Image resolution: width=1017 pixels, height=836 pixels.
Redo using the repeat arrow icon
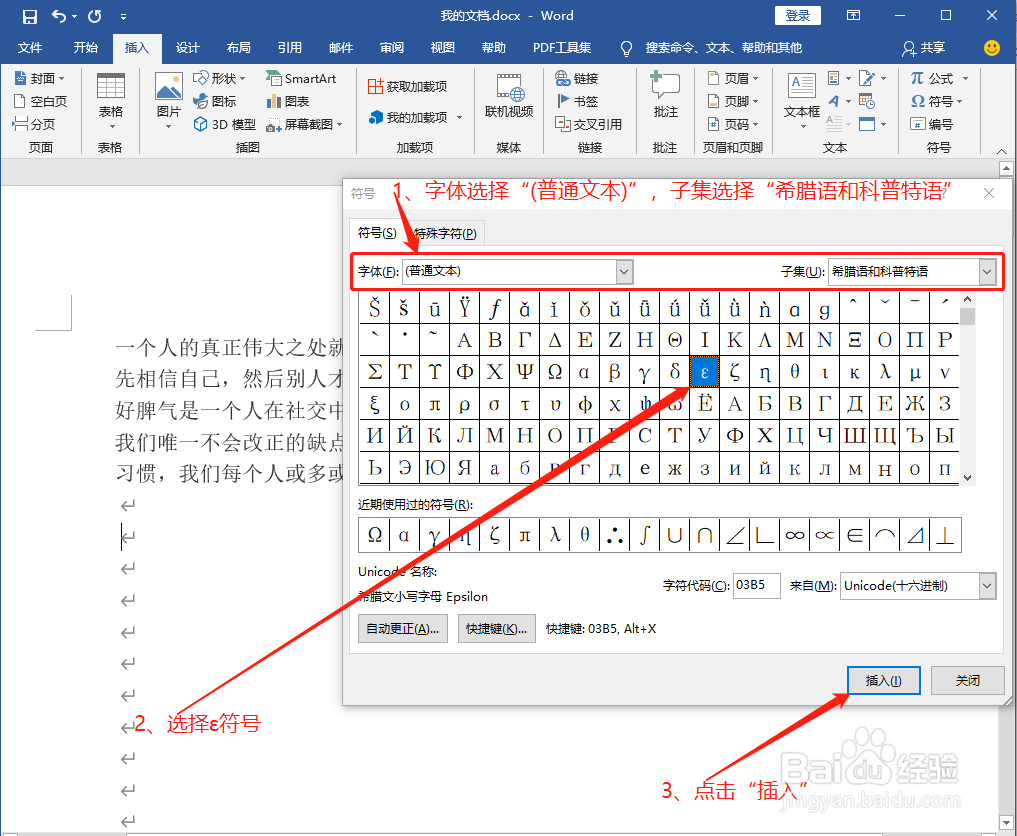pyautogui.click(x=95, y=16)
